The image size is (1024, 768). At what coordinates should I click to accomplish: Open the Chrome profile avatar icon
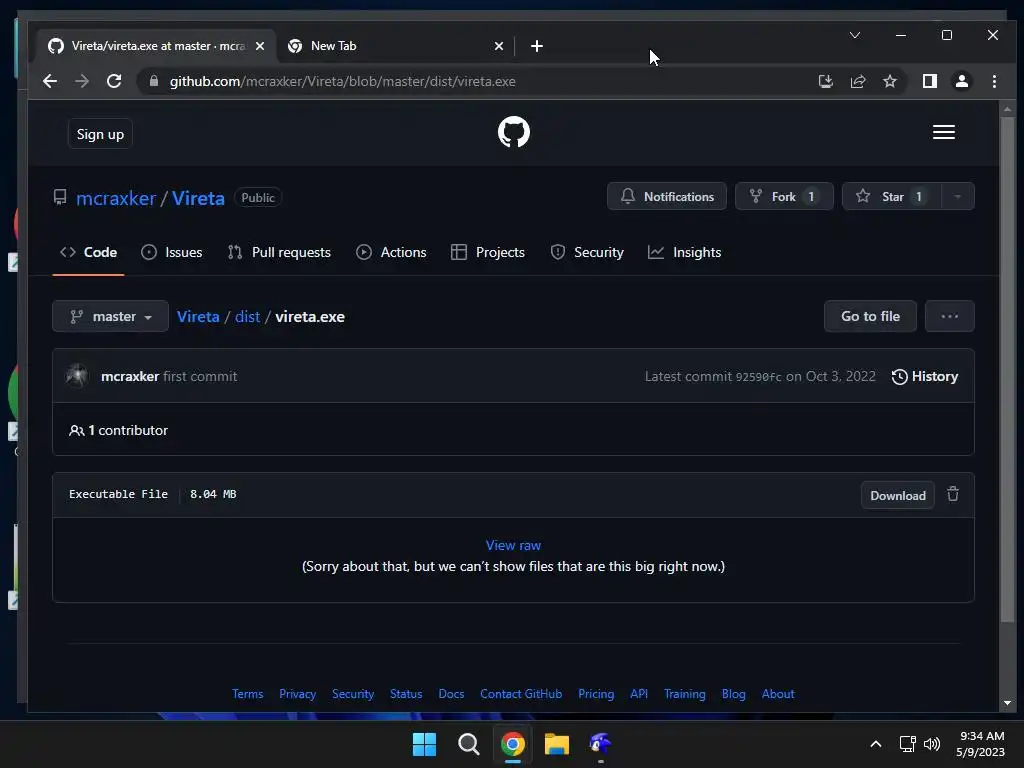pyautogui.click(x=961, y=81)
